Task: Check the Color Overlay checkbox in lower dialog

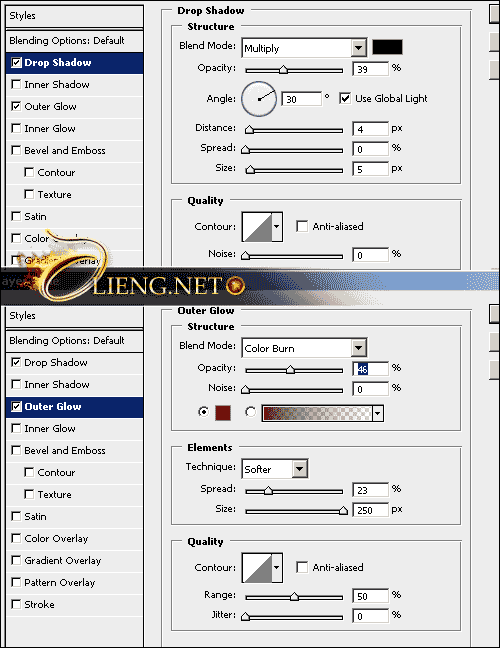Action: pyautogui.click(x=16, y=538)
